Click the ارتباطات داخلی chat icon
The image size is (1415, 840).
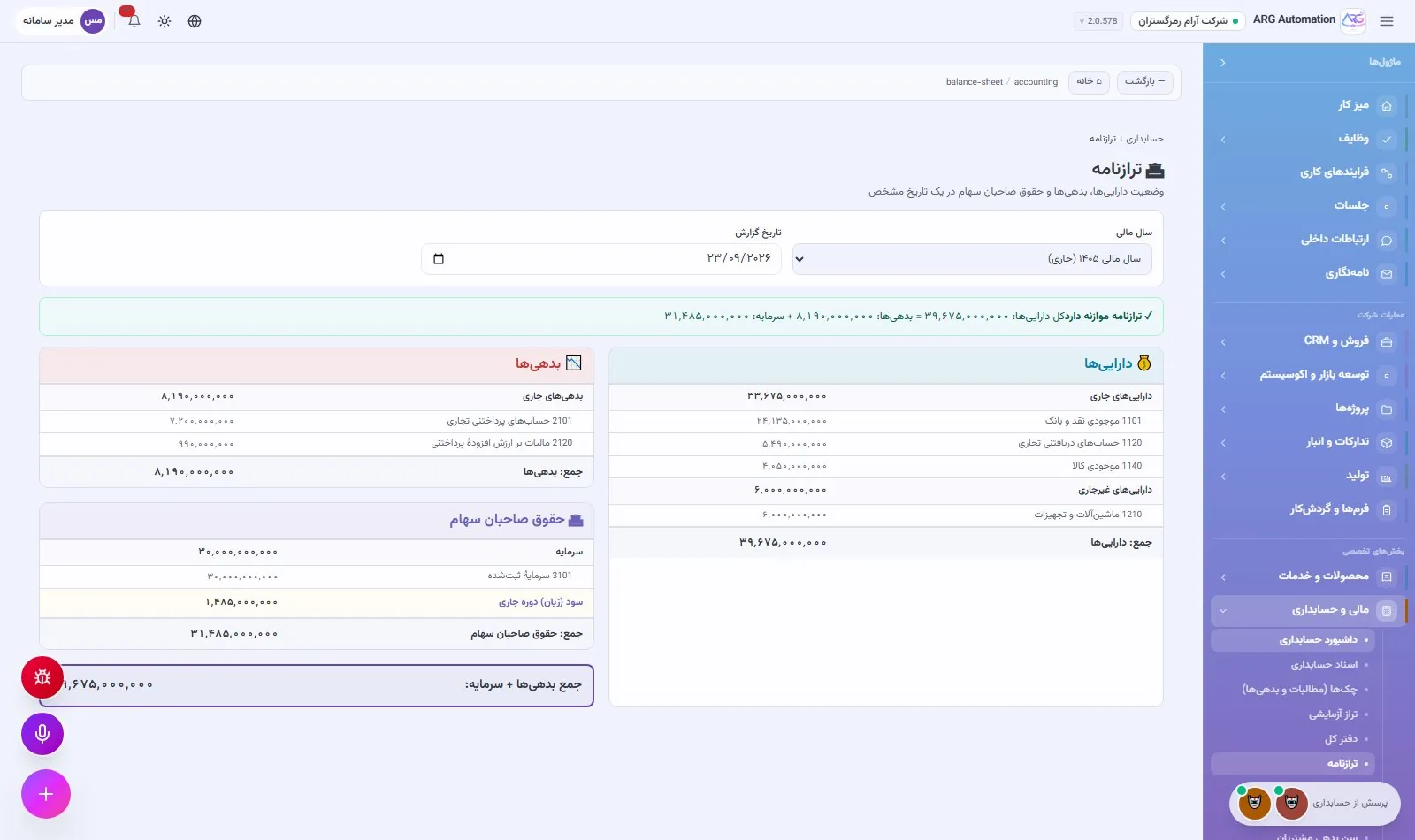click(1387, 240)
